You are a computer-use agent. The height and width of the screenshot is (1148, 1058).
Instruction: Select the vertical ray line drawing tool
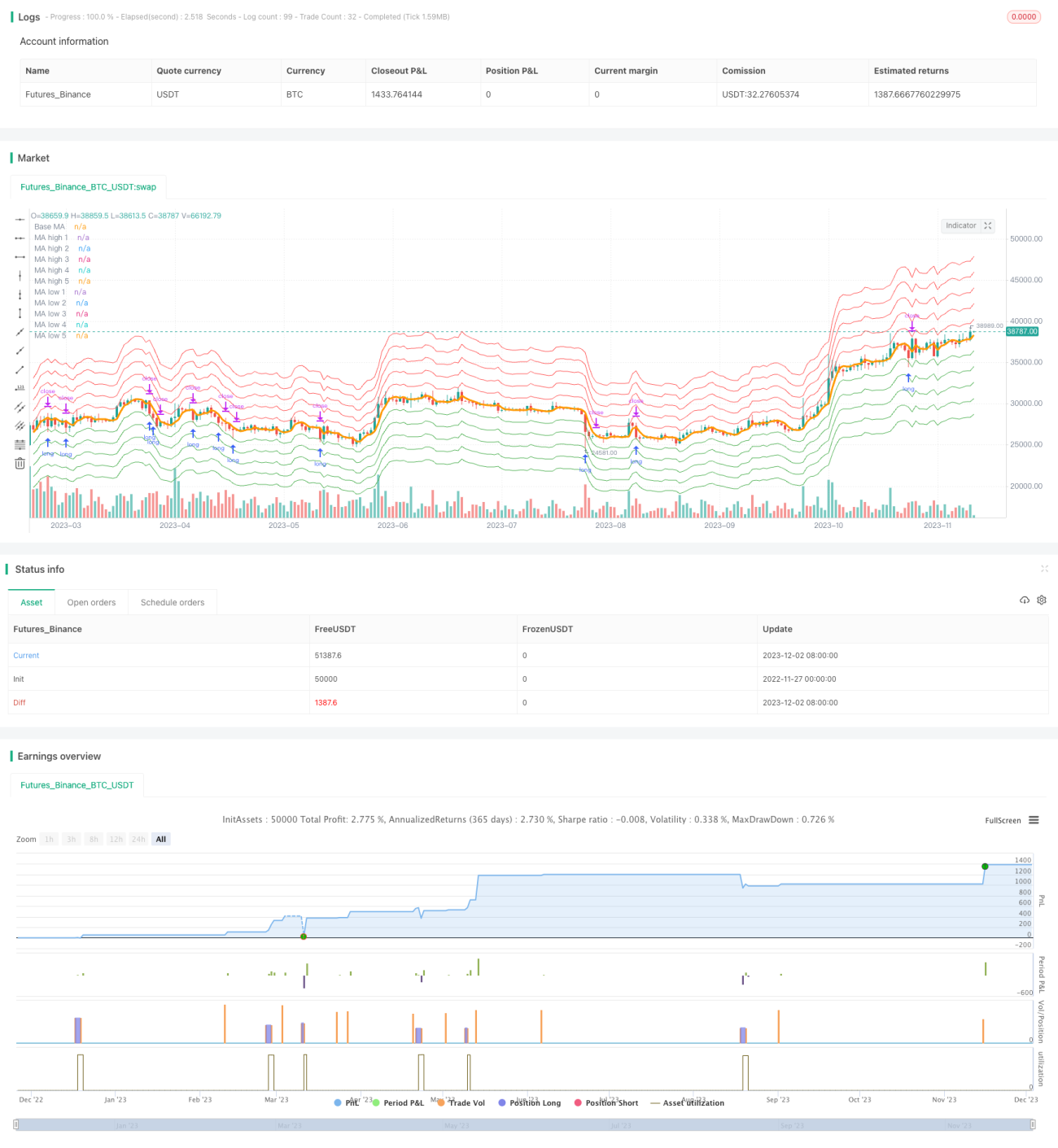20,295
